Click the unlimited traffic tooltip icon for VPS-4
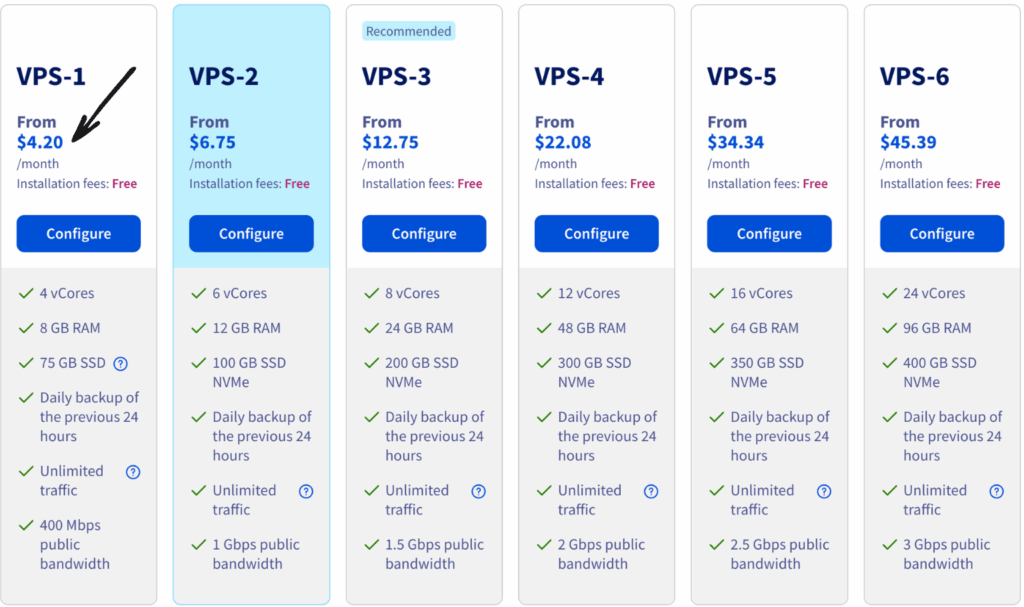Viewport: 1024px width, 607px height. coord(651,491)
